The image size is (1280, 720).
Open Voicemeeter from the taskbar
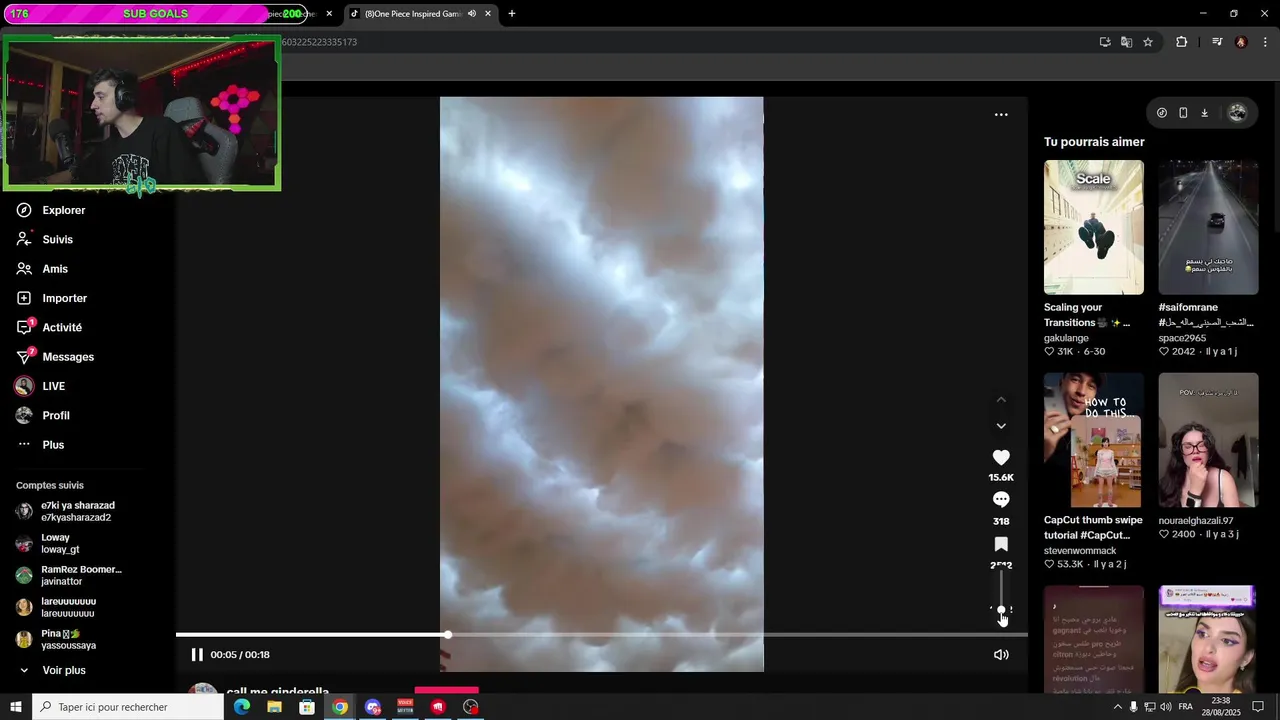coord(405,707)
